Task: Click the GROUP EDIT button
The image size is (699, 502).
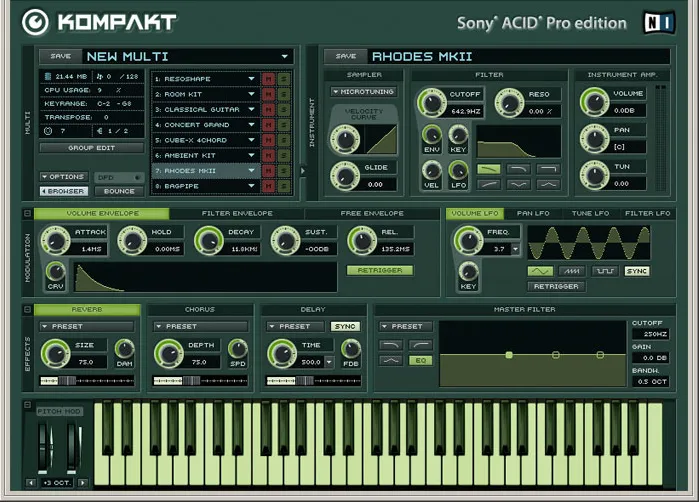Action: pyautogui.click(x=91, y=148)
